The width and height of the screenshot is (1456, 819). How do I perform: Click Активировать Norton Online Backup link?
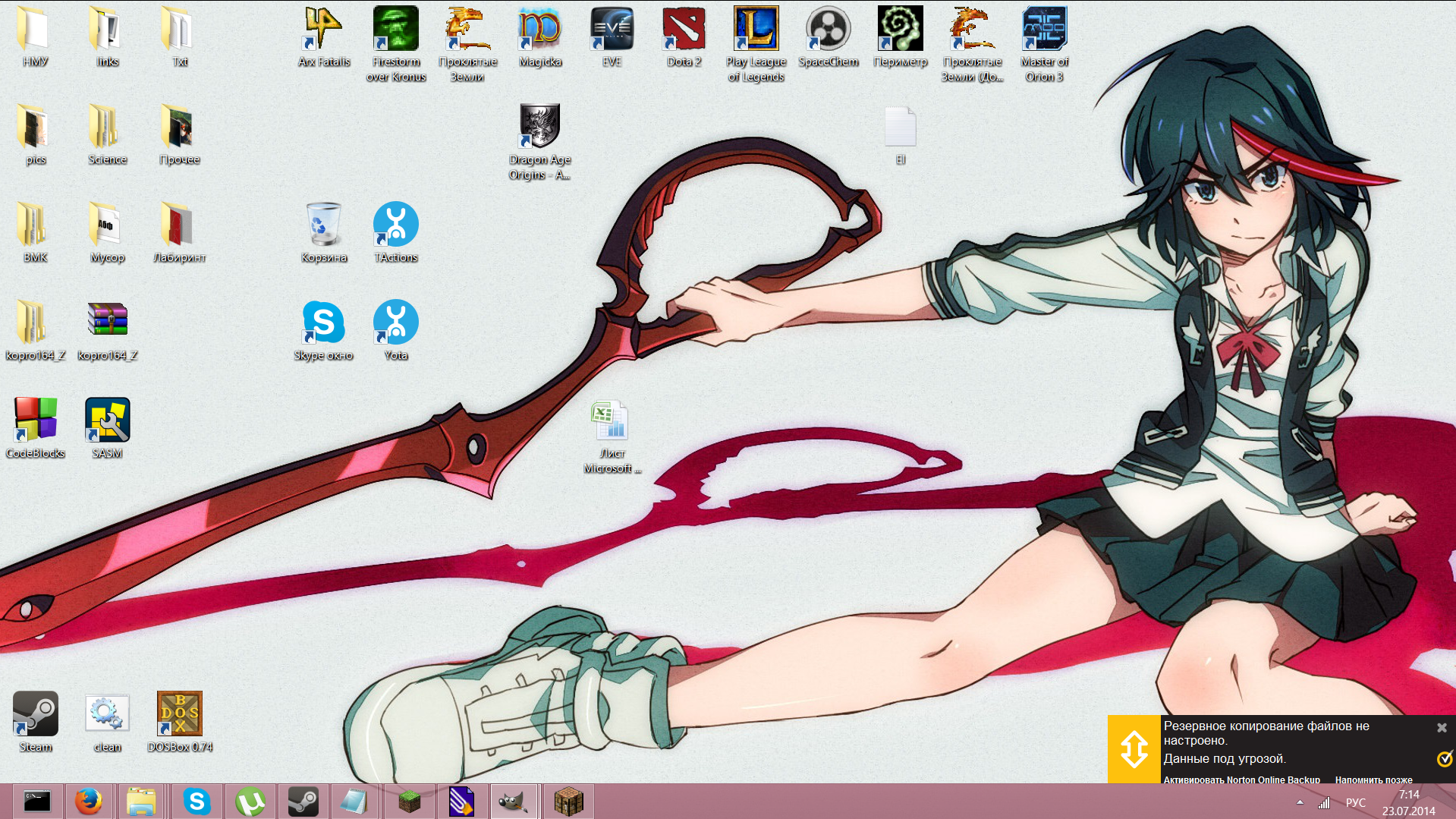click(1241, 780)
